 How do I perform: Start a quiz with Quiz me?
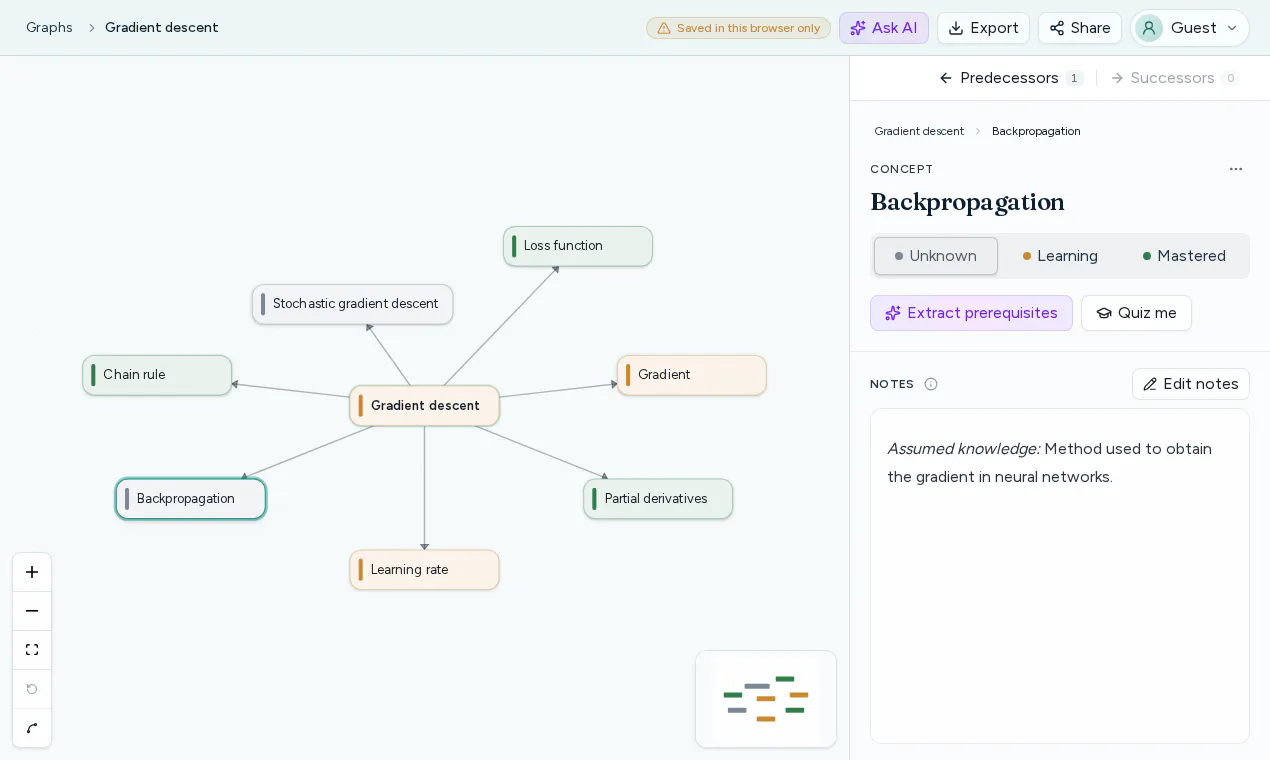(x=1136, y=313)
